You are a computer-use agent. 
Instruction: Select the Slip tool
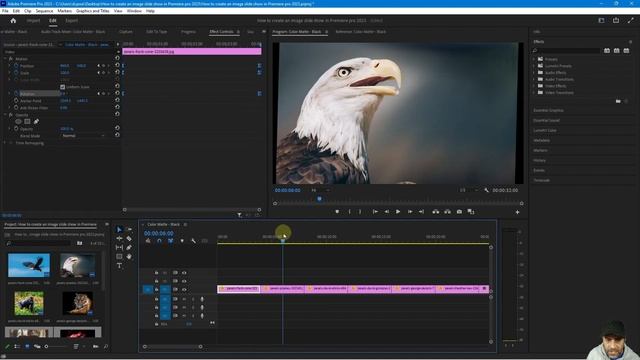tap(119, 247)
